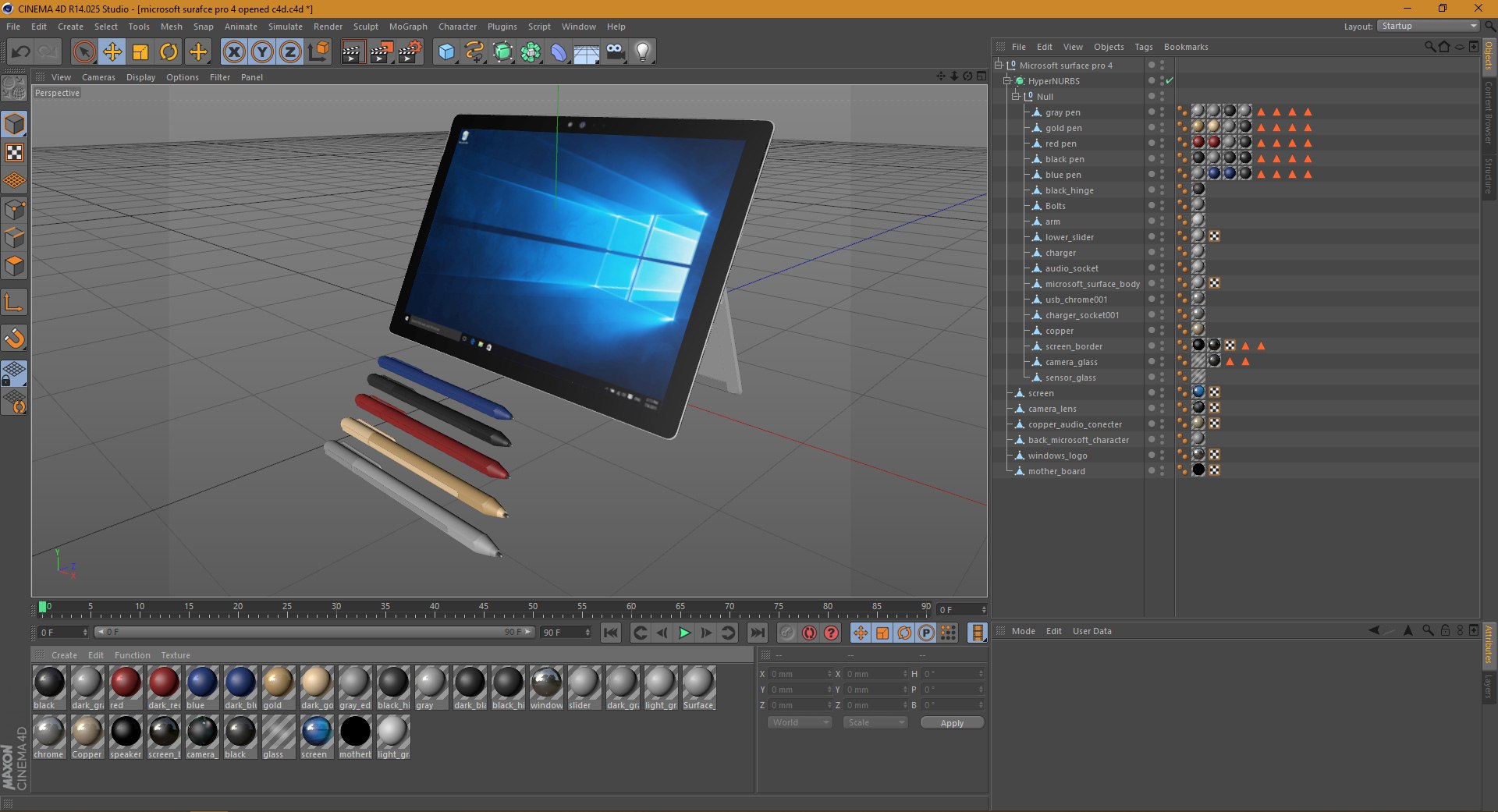The image size is (1498, 812).
Task: Open the Layout Startup dropdown
Action: click(1428, 26)
